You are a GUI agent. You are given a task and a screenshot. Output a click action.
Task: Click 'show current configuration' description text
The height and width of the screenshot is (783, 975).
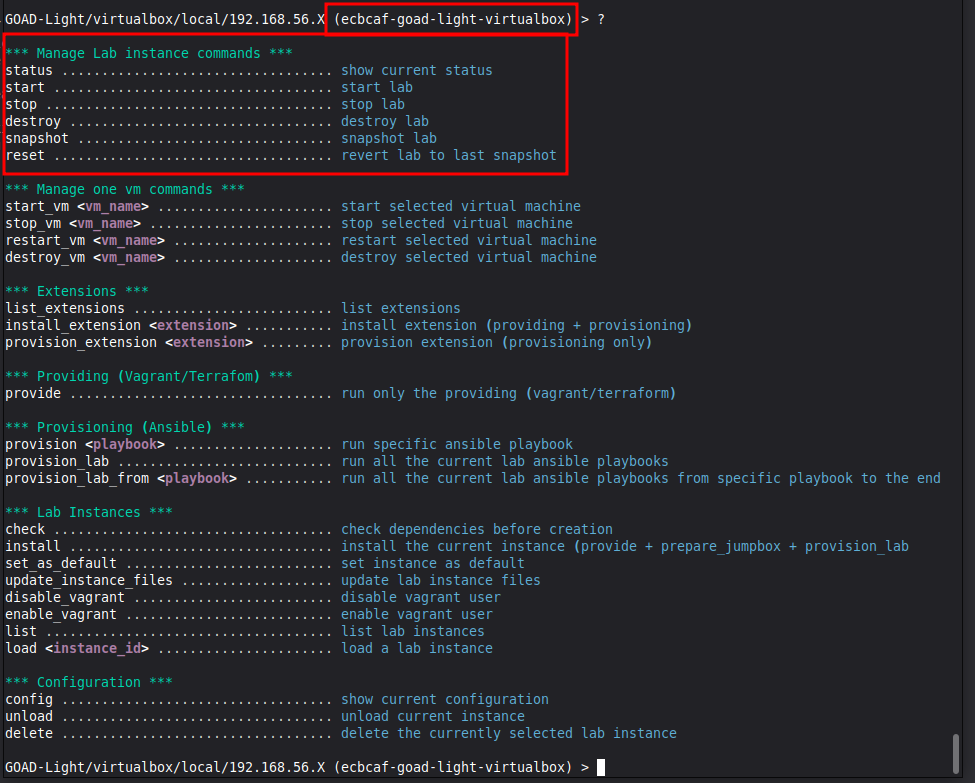(445, 700)
